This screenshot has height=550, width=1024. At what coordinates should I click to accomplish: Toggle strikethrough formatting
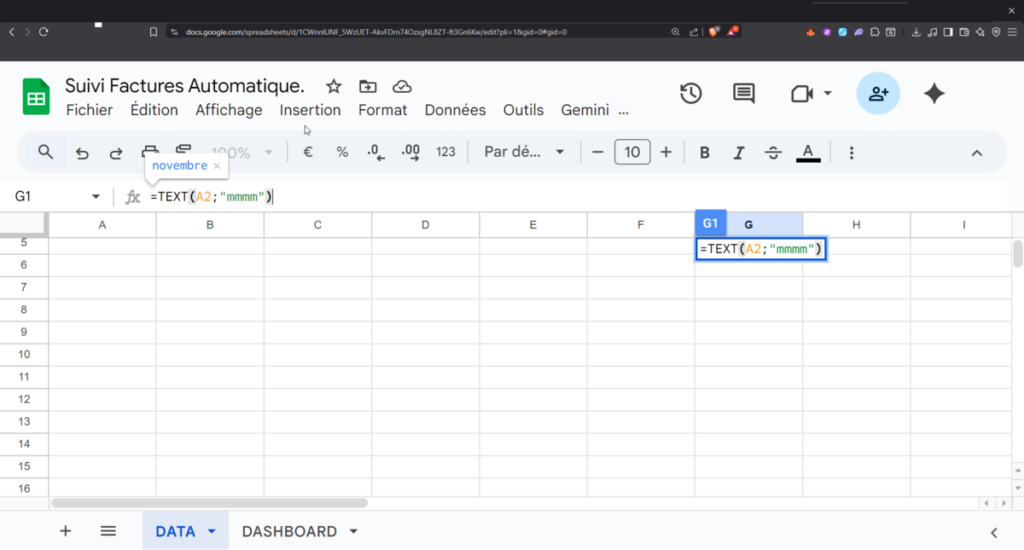click(773, 152)
